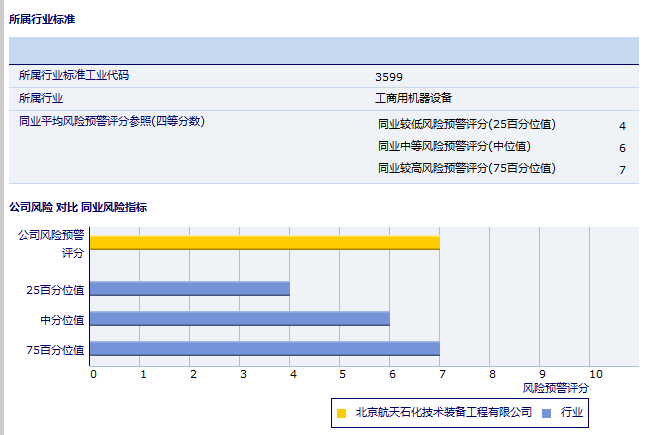
Task: Select the 同业较高风险预警评分(75百分位值) row
Action: pos(466,169)
